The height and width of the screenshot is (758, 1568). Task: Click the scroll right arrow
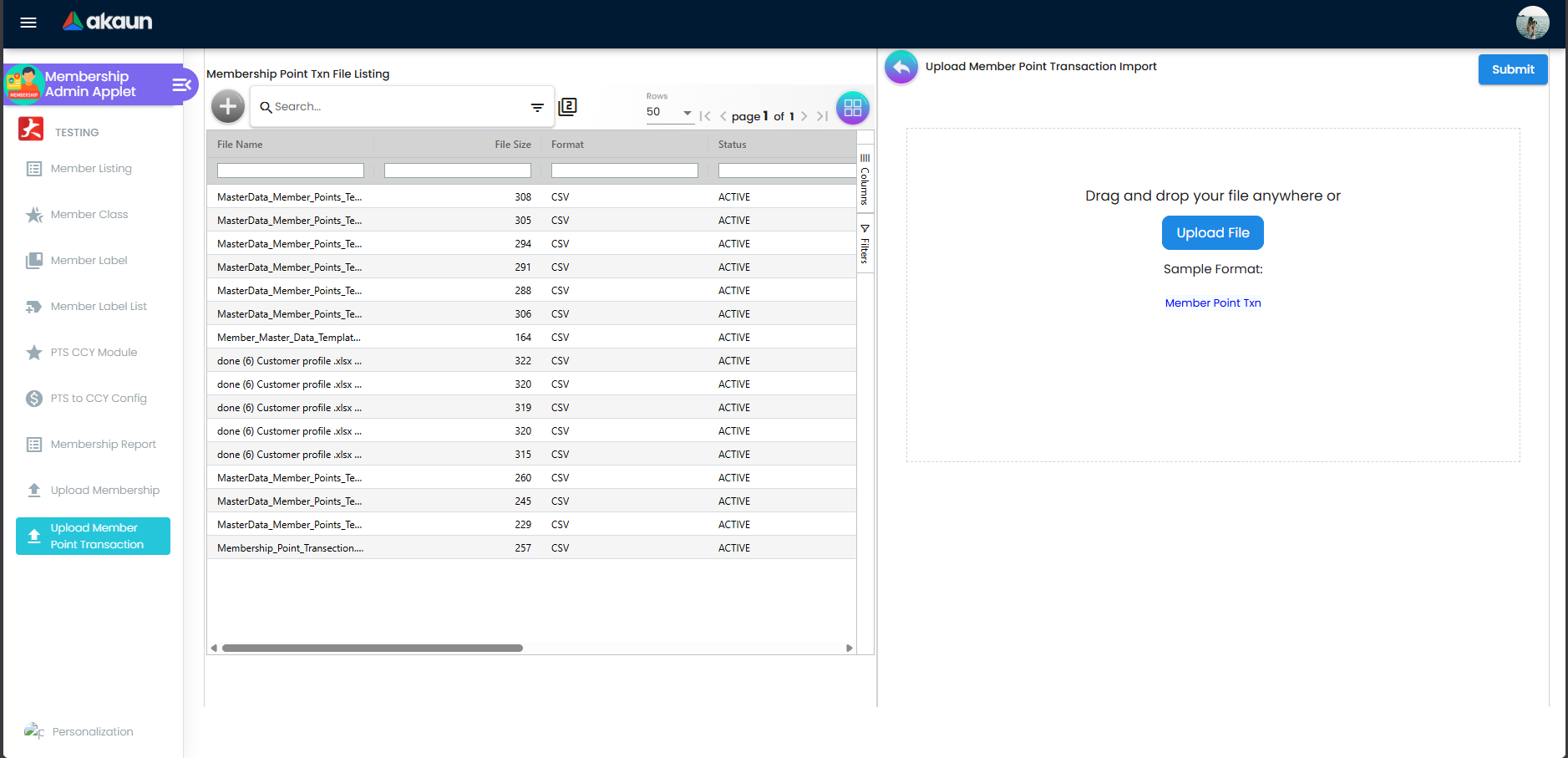pos(850,648)
